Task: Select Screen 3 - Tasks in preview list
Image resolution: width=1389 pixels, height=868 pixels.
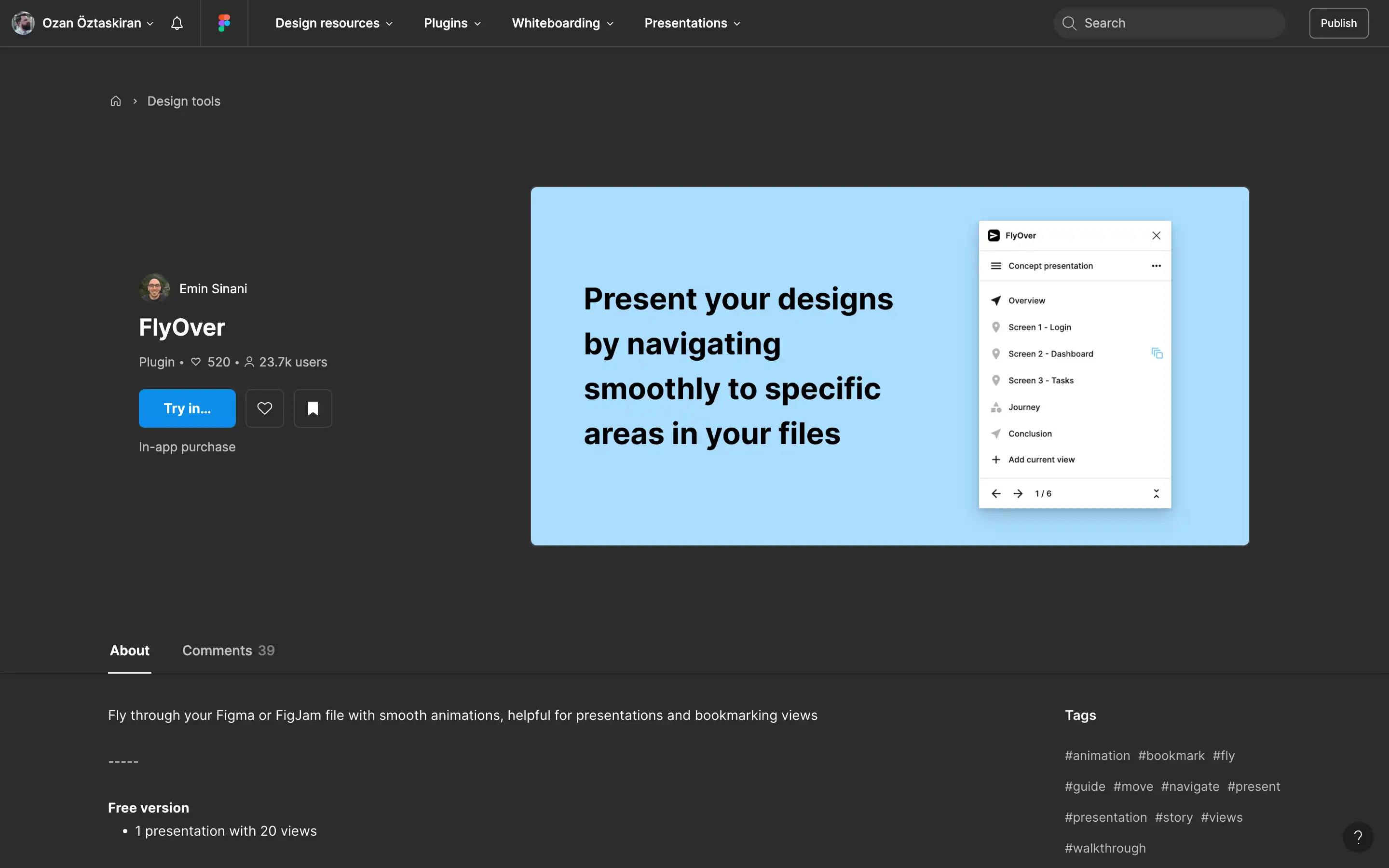Action: coord(1075,380)
